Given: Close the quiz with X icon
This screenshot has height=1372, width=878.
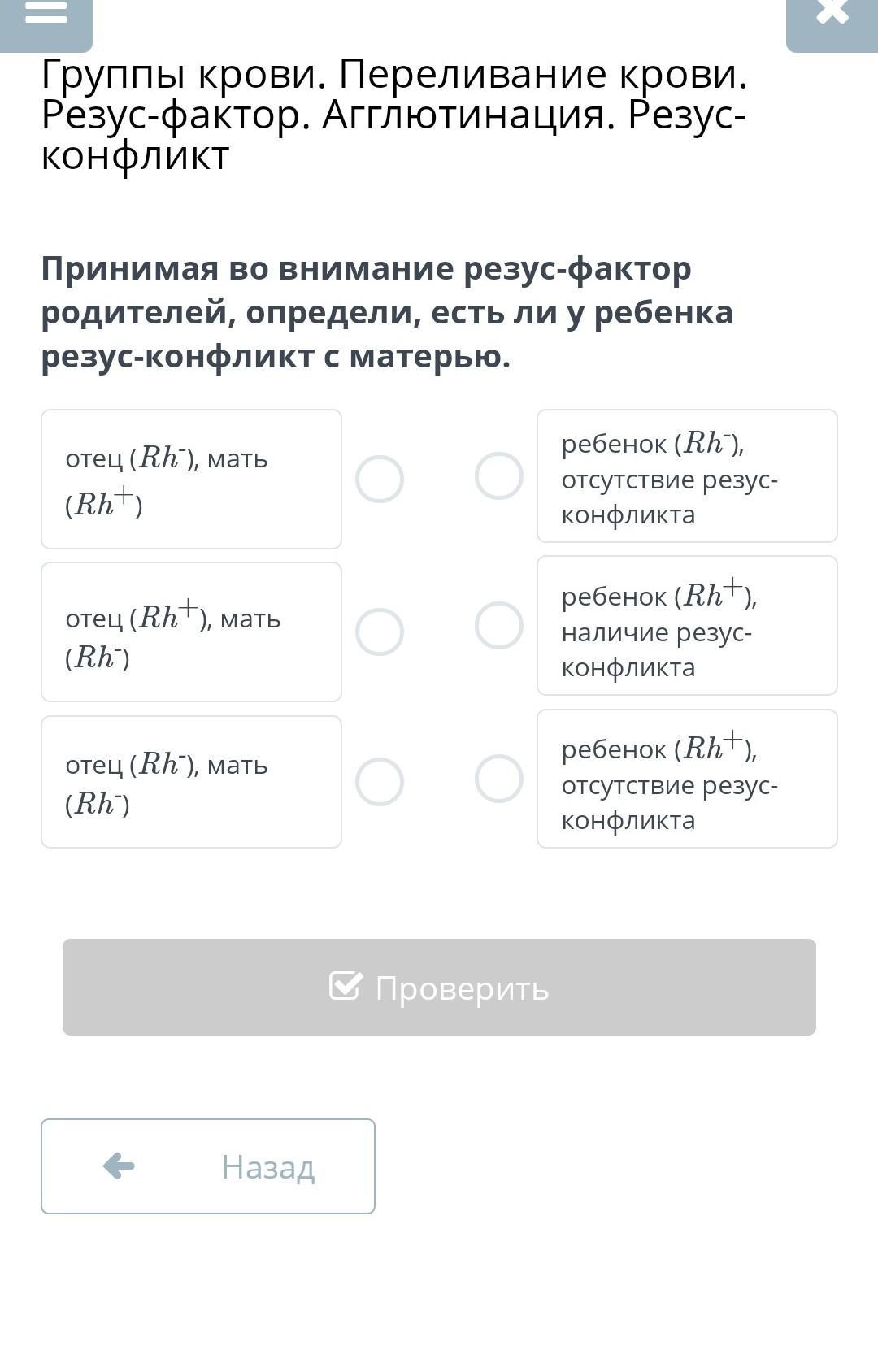Looking at the screenshot, I should click(x=832, y=15).
